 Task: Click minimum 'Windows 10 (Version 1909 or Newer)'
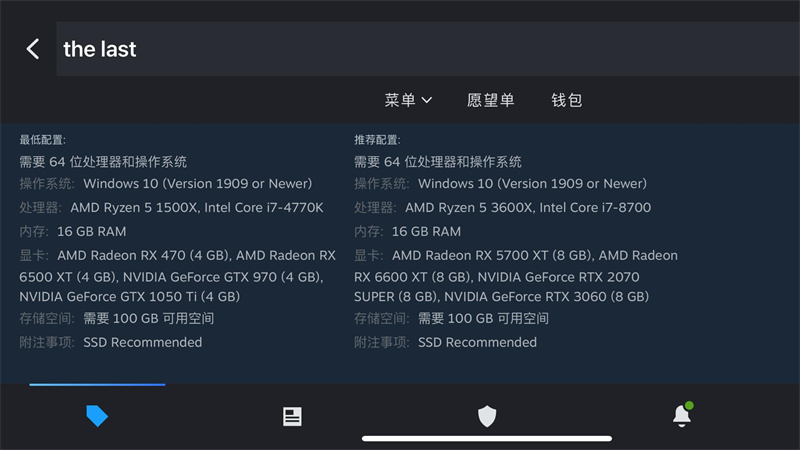(x=197, y=184)
